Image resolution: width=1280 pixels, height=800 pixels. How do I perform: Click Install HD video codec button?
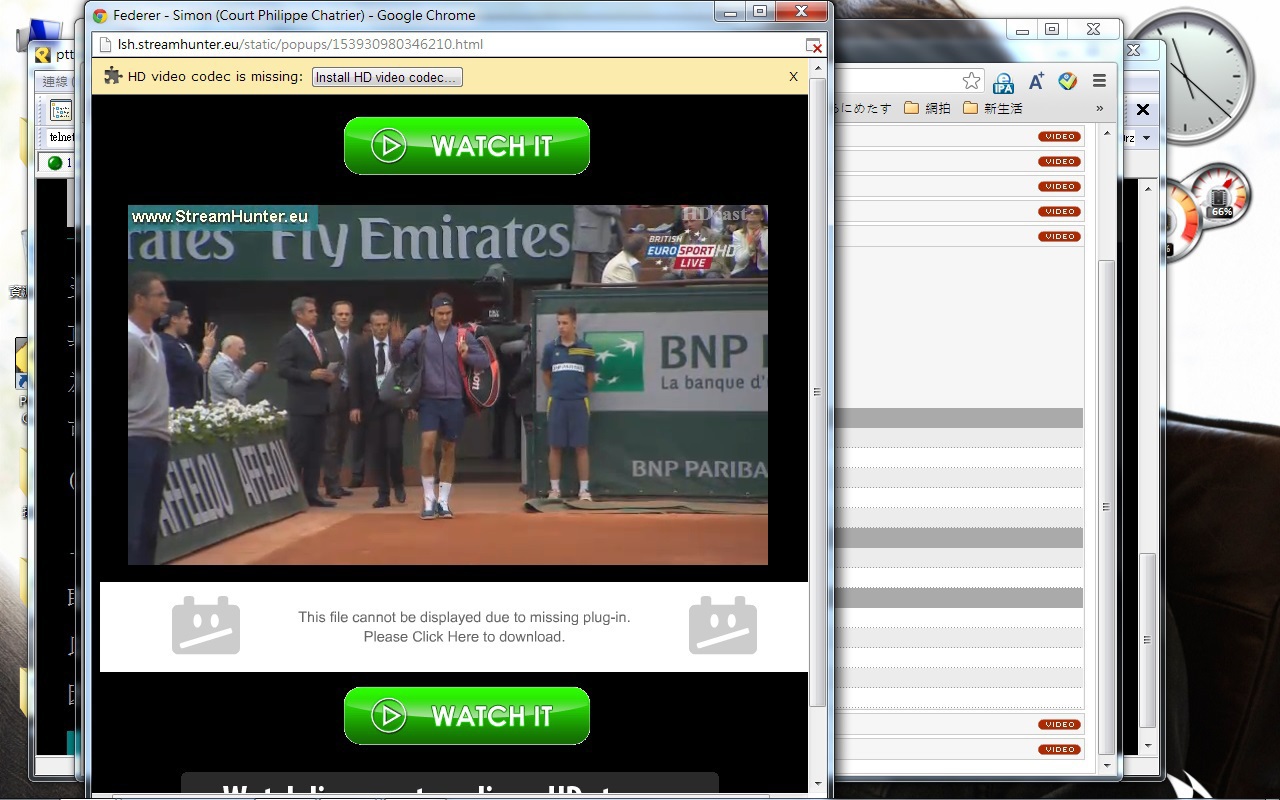387,77
